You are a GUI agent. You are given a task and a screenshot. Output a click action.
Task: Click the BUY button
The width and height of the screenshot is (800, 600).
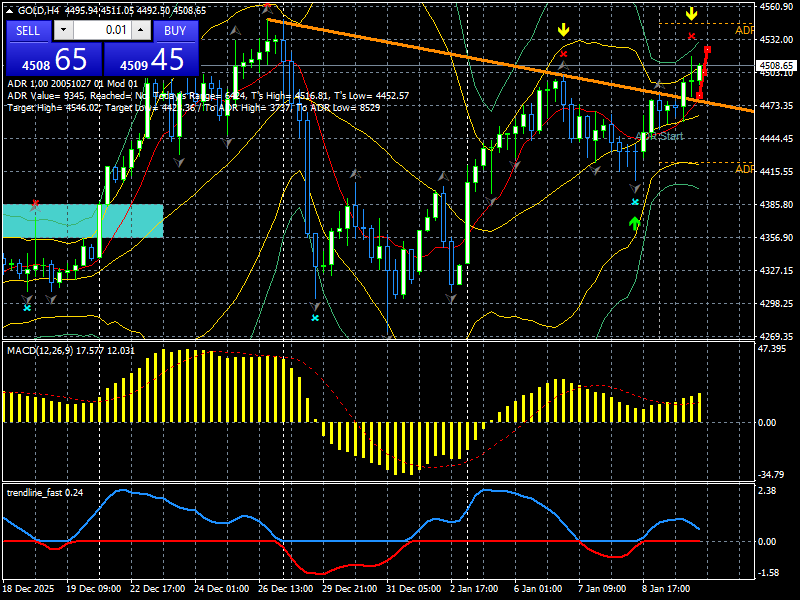click(175, 31)
